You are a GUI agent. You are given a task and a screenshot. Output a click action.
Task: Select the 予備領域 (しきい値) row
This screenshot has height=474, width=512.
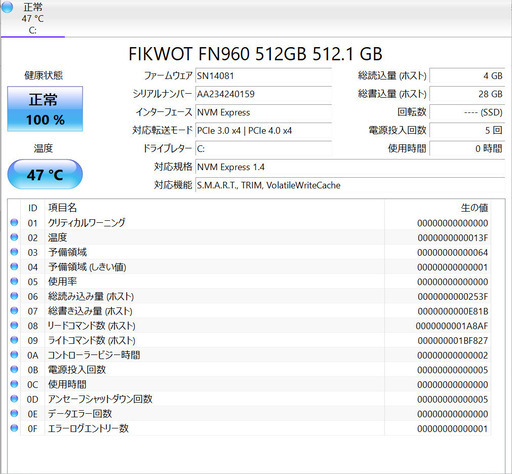(x=248, y=267)
